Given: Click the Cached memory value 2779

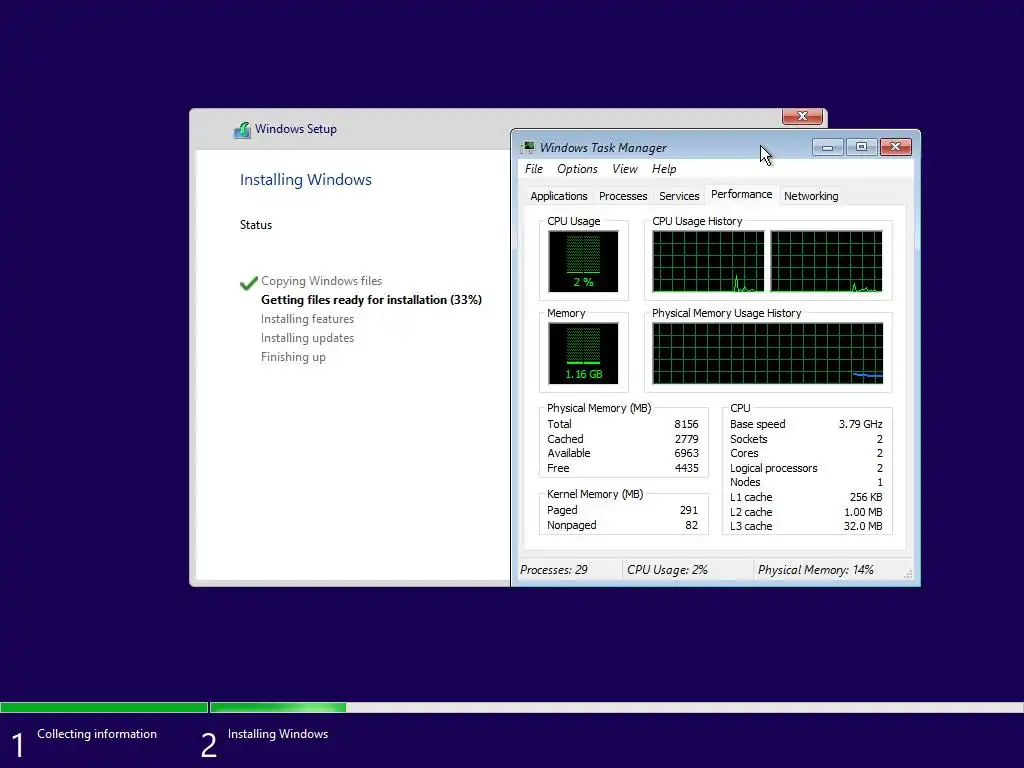Looking at the screenshot, I should click(686, 439).
